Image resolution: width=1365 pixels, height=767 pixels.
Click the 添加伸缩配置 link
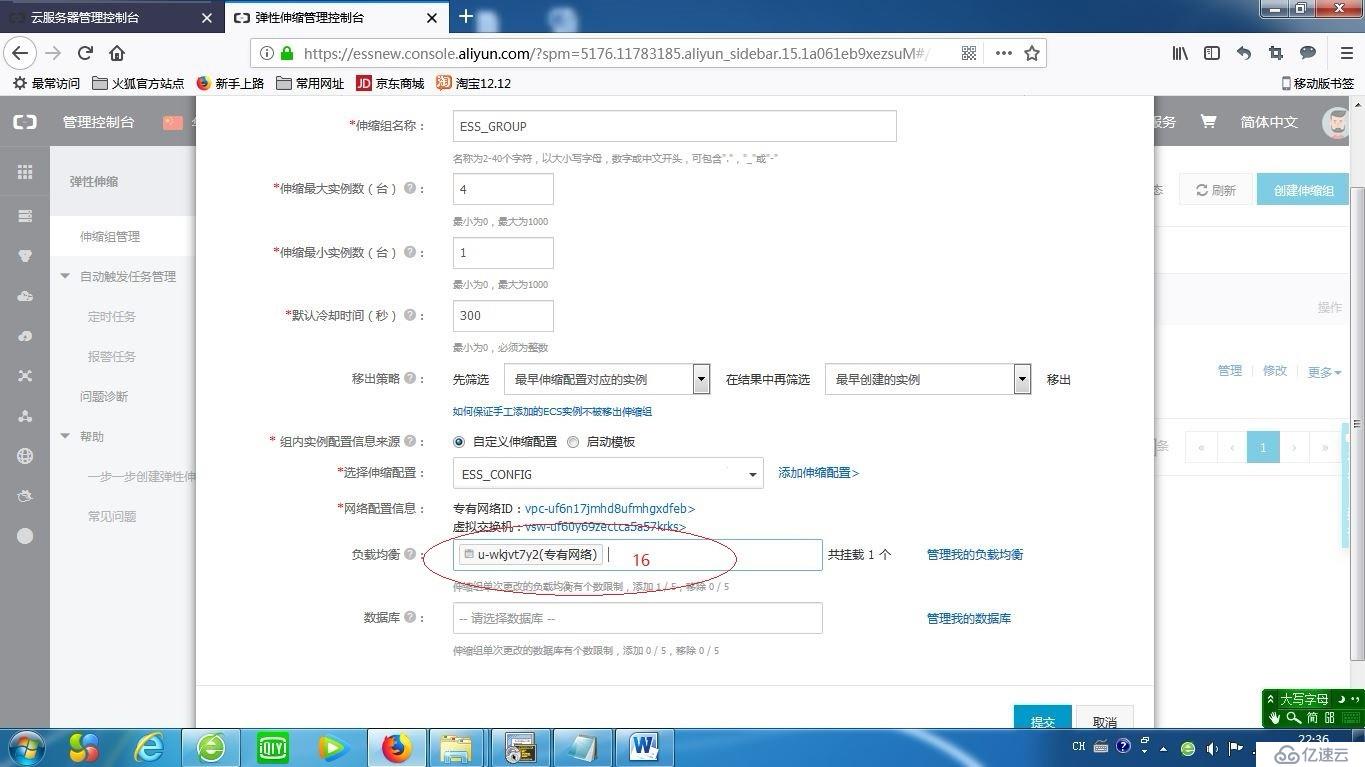pos(819,473)
